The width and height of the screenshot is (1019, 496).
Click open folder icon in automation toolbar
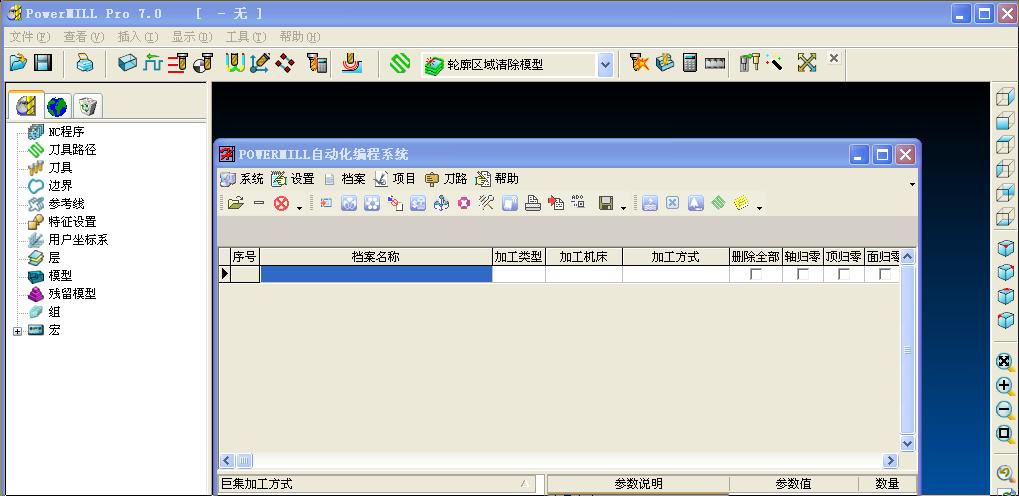[236, 203]
